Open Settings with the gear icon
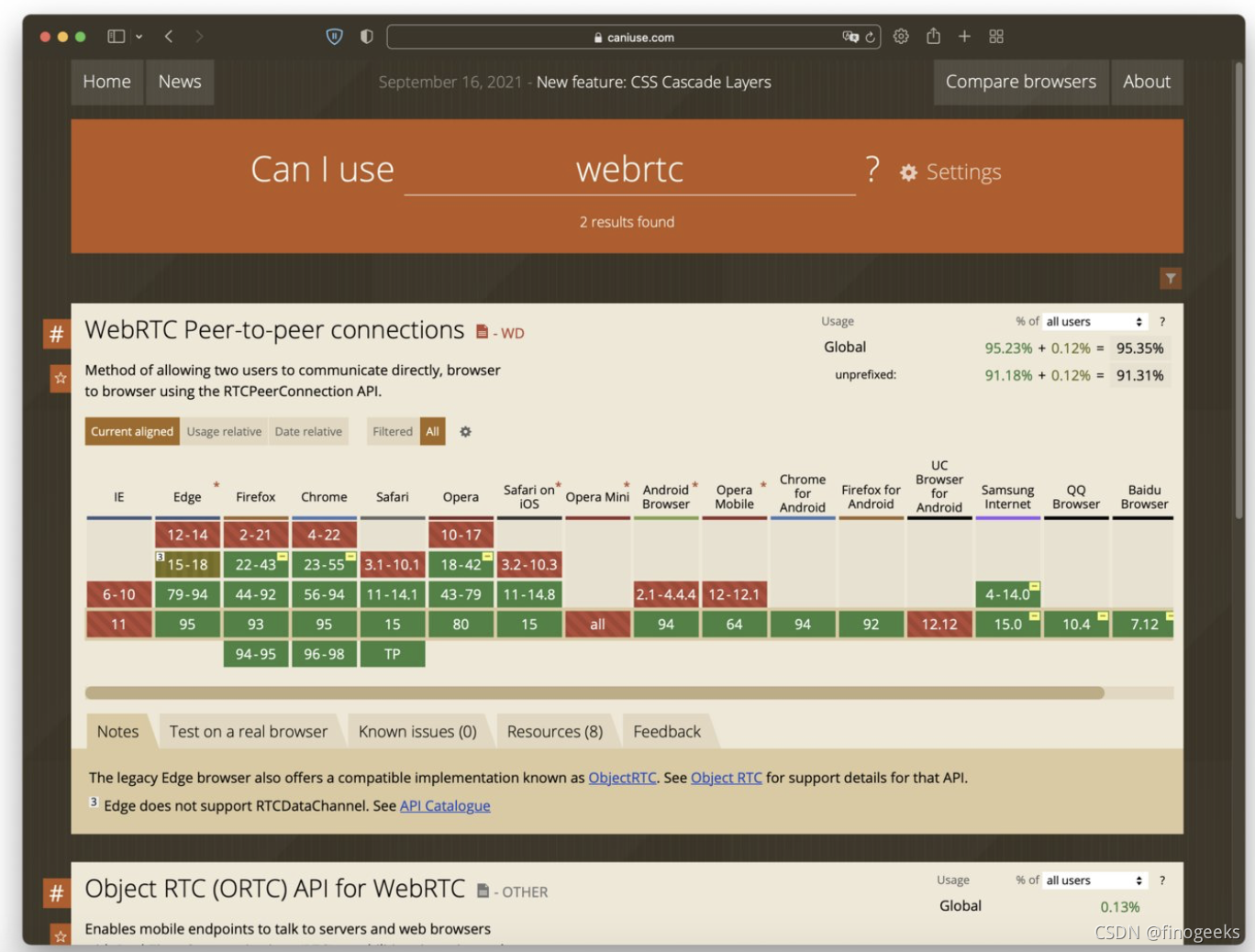 point(950,172)
